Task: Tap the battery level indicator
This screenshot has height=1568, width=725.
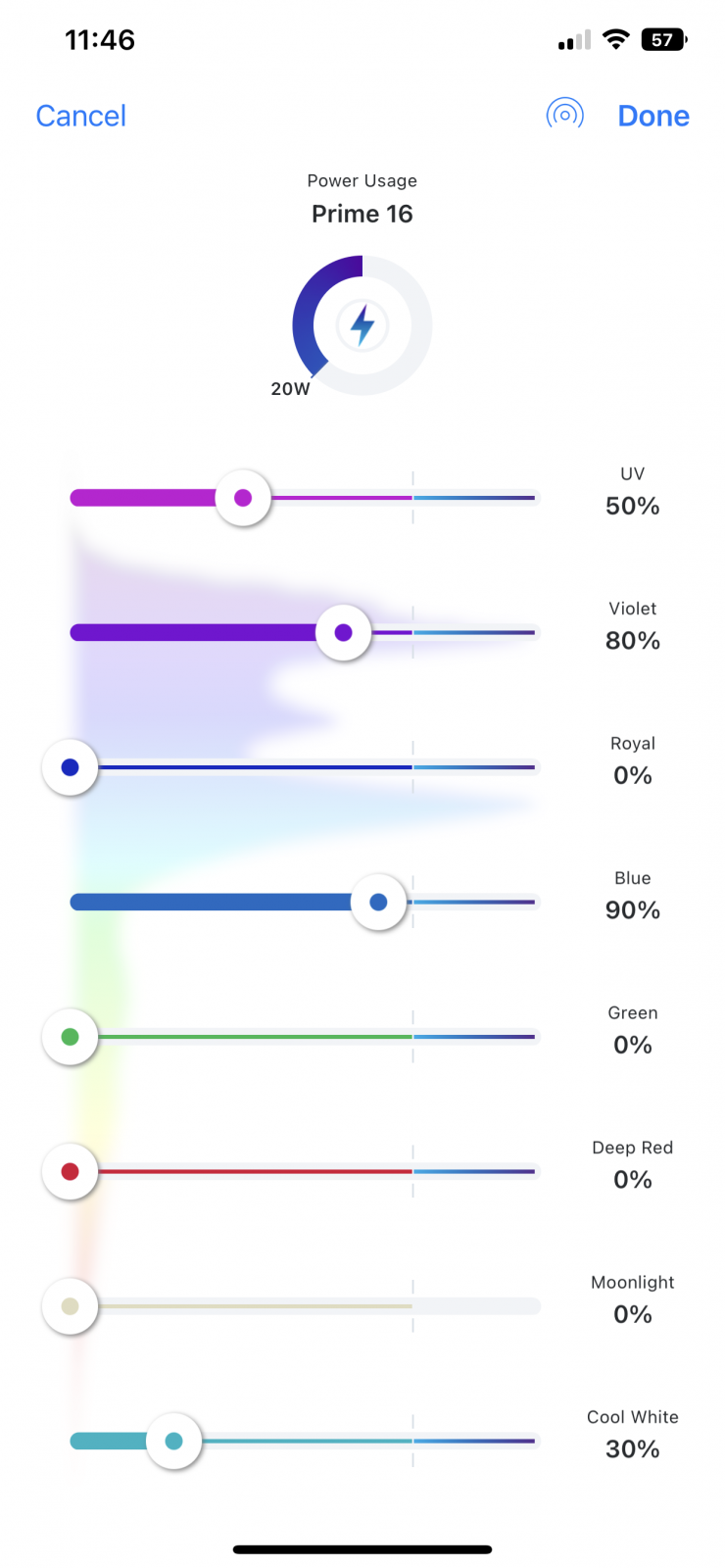Action: 663,39
